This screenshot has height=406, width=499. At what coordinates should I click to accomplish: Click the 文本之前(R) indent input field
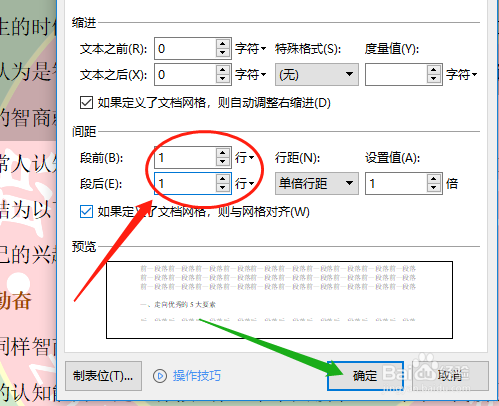[185, 49]
